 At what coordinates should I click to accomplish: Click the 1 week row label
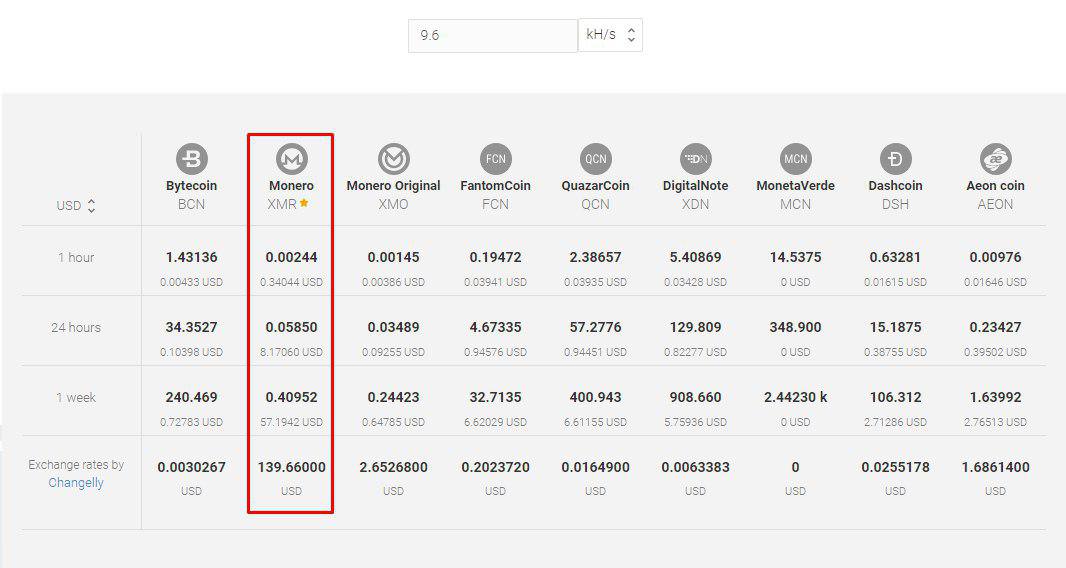coord(75,398)
